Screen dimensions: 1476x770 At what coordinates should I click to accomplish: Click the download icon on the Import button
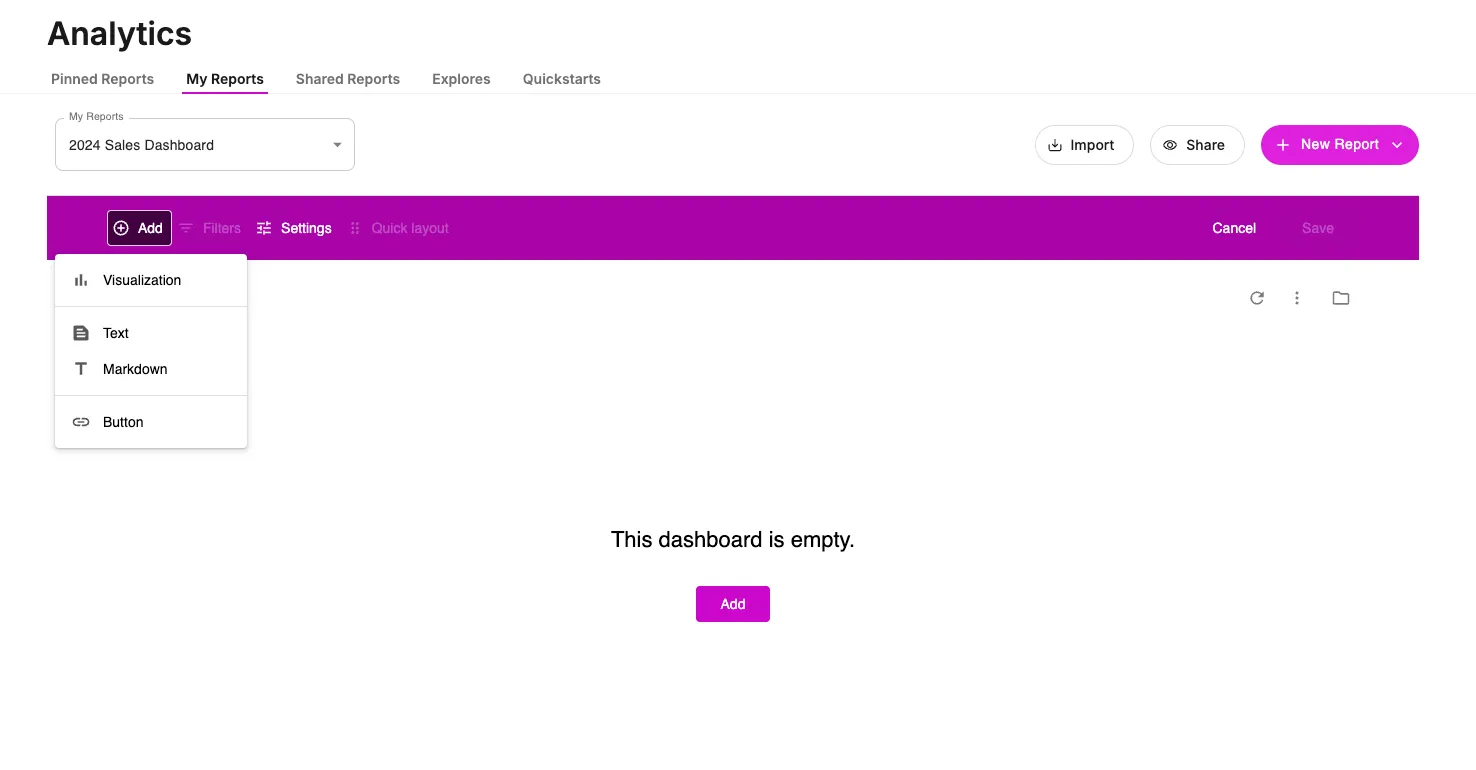[1055, 145]
